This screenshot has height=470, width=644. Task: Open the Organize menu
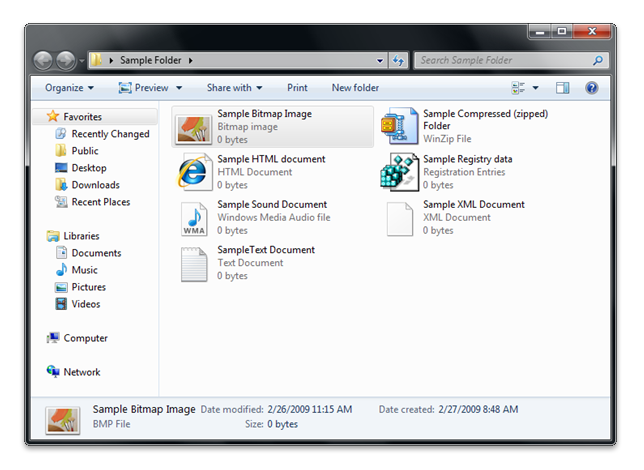click(x=69, y=88)
